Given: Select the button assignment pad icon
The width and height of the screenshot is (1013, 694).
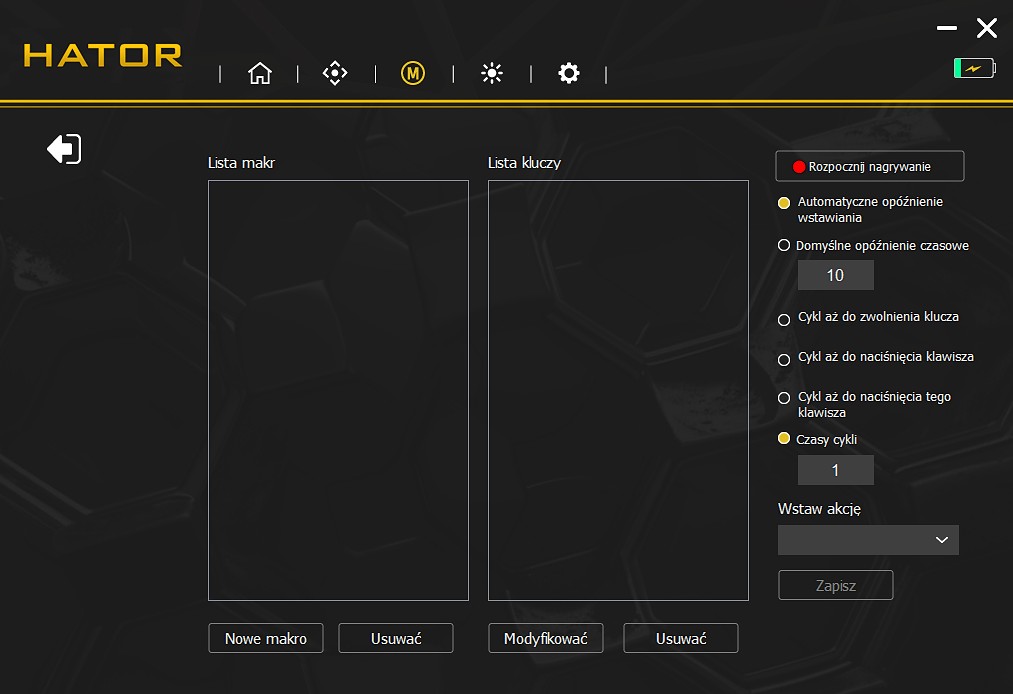Looking at the screenshot, I should tap(335, 73).
